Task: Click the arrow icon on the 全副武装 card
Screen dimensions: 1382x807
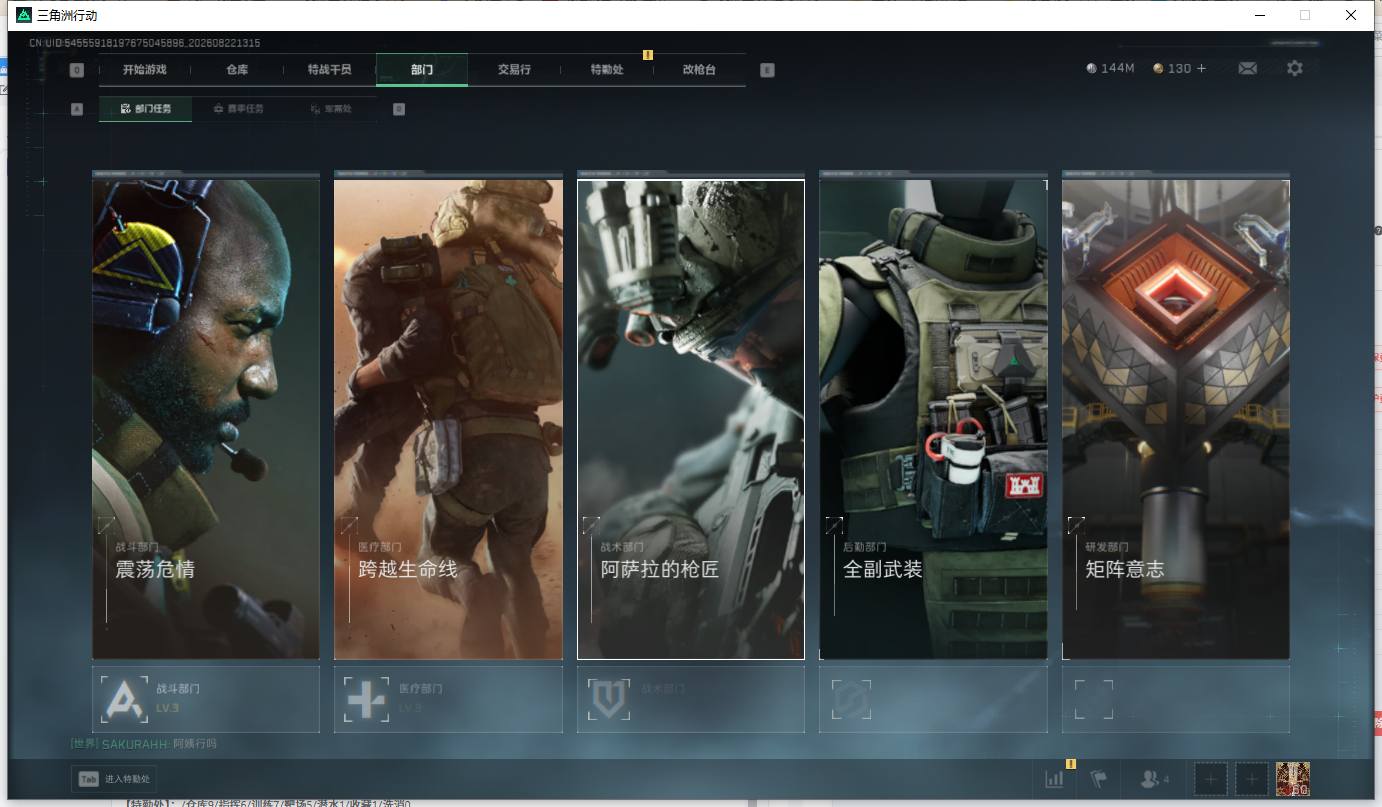Action: (x=834, y=525)
